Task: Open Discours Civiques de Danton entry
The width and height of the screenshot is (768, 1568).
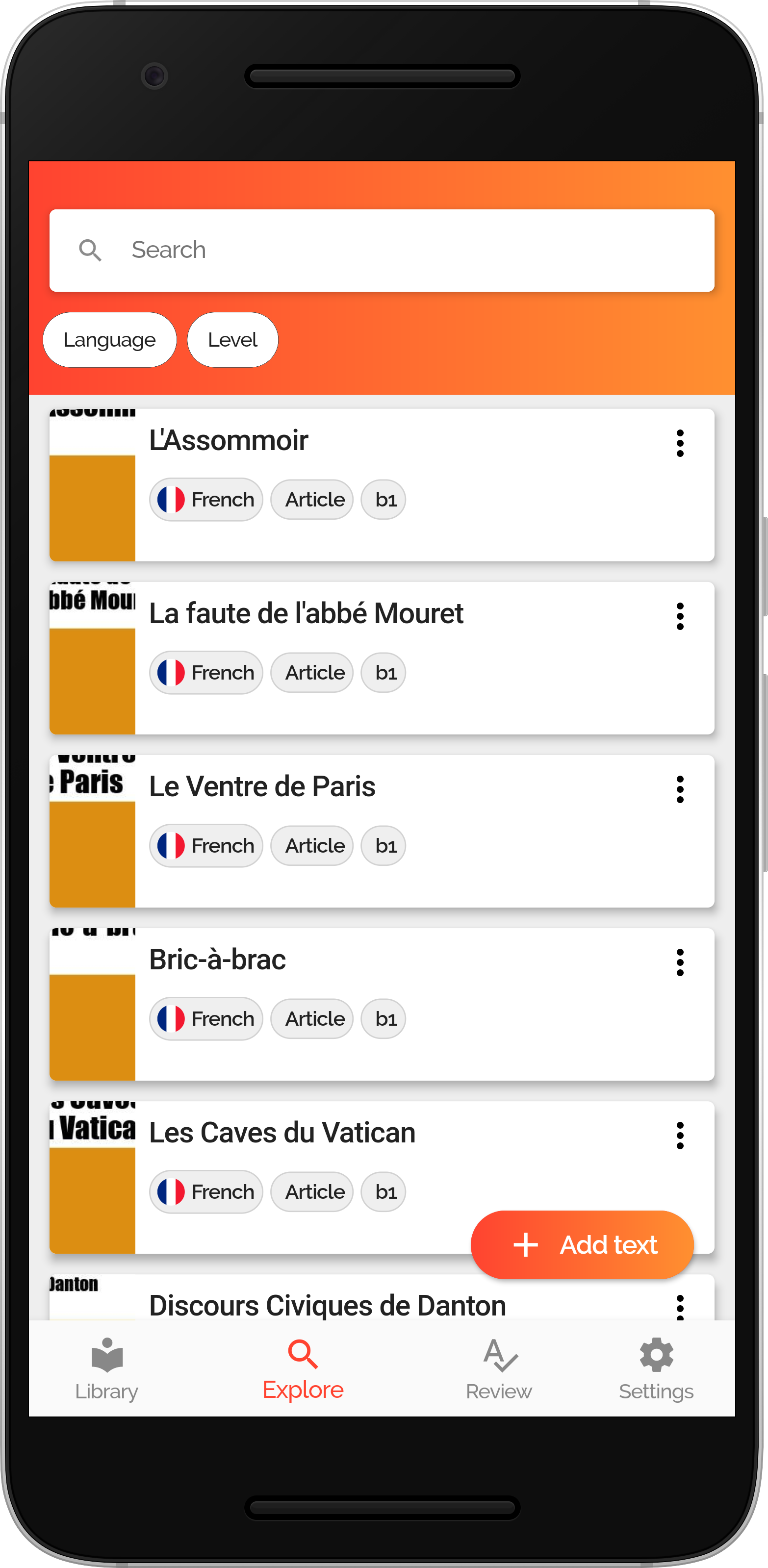Action: [327, 1305]
